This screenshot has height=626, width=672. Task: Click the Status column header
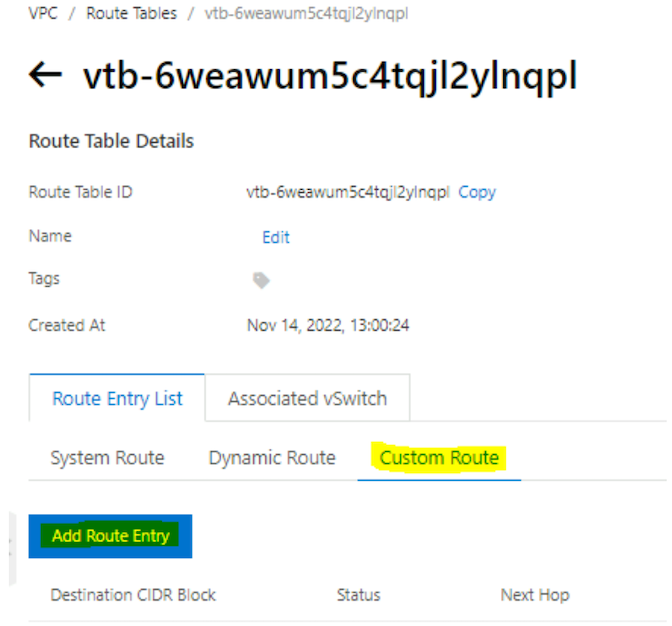(x=358, y=595)
